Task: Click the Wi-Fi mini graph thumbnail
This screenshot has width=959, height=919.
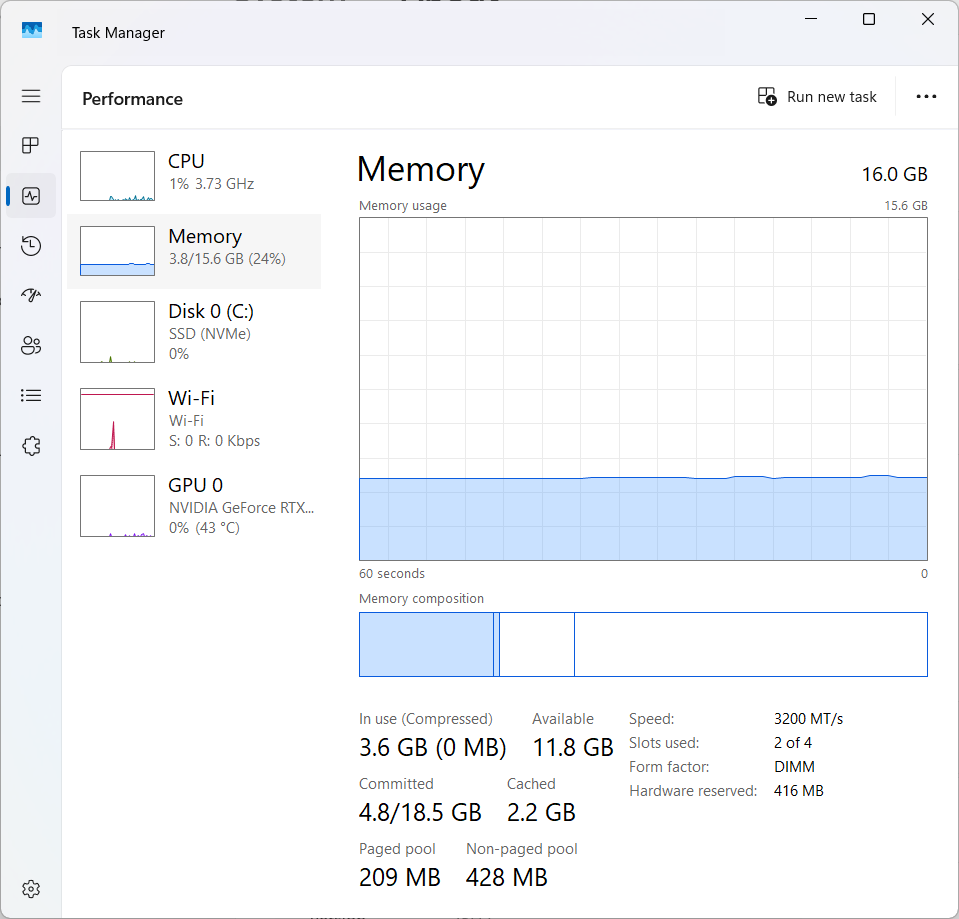Action: coord(117,419)
